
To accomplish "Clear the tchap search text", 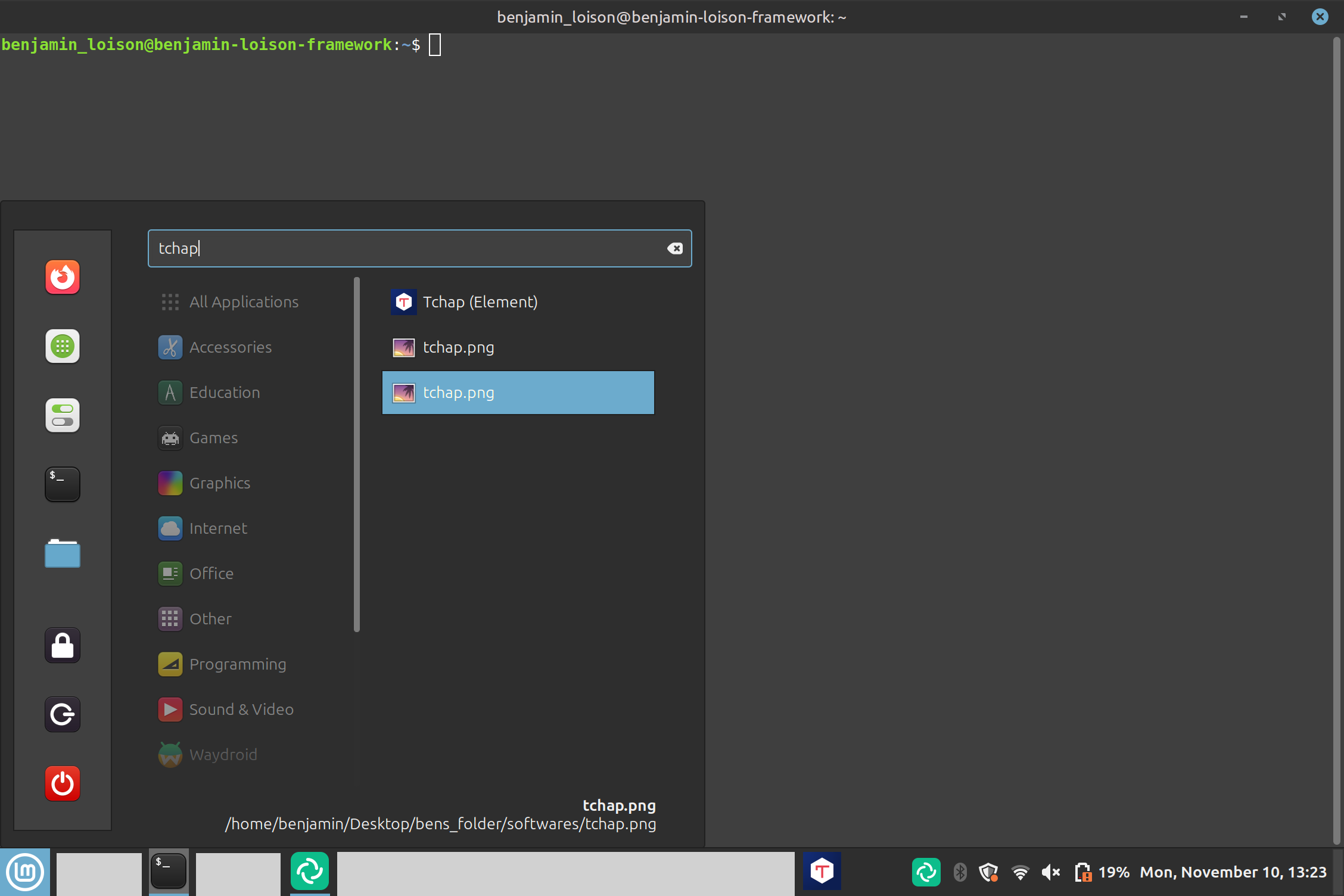I will pos(674,248).
